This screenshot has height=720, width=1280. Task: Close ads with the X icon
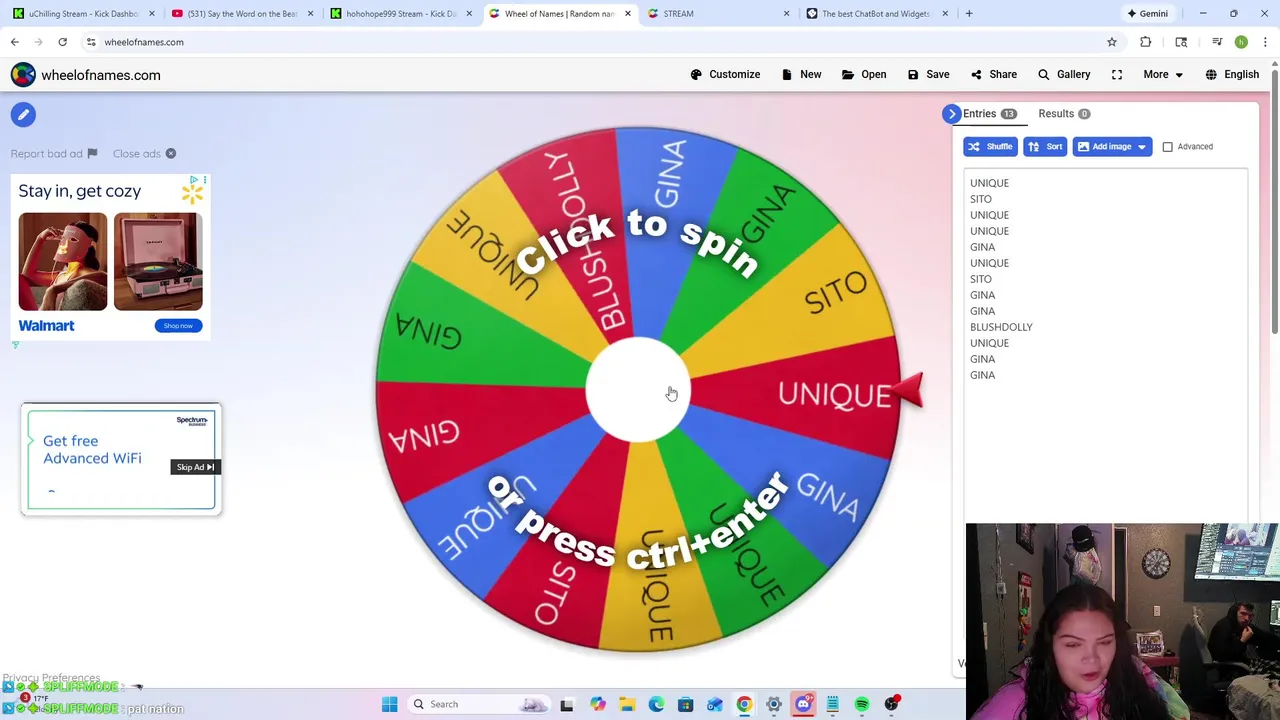pyautogui.click(x=171, y=154)
